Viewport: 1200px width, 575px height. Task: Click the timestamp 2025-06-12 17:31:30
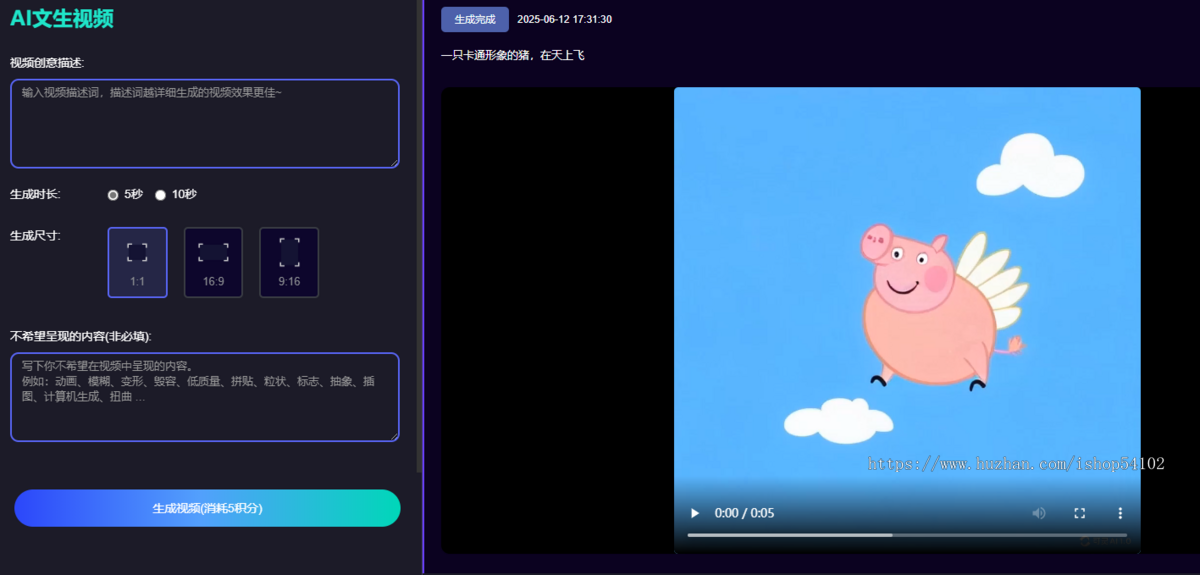[564, 19]
